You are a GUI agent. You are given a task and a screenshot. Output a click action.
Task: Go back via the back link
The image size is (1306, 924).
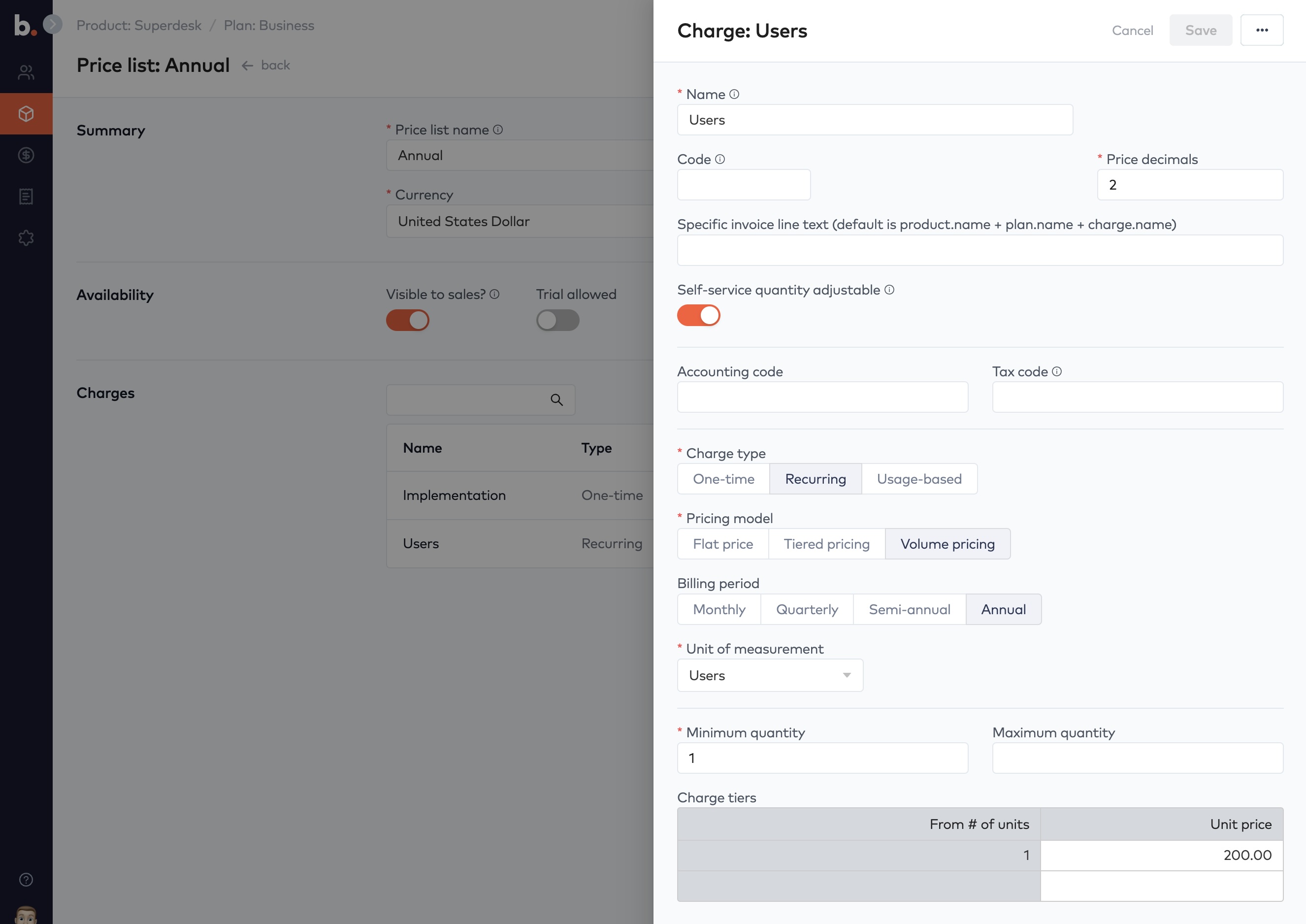point(265,66)
